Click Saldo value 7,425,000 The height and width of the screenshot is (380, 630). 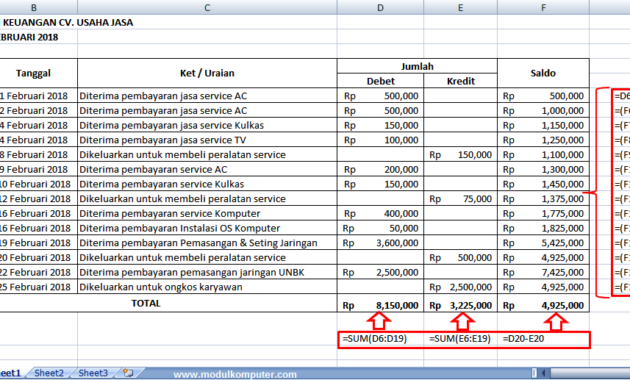(543, 272)
